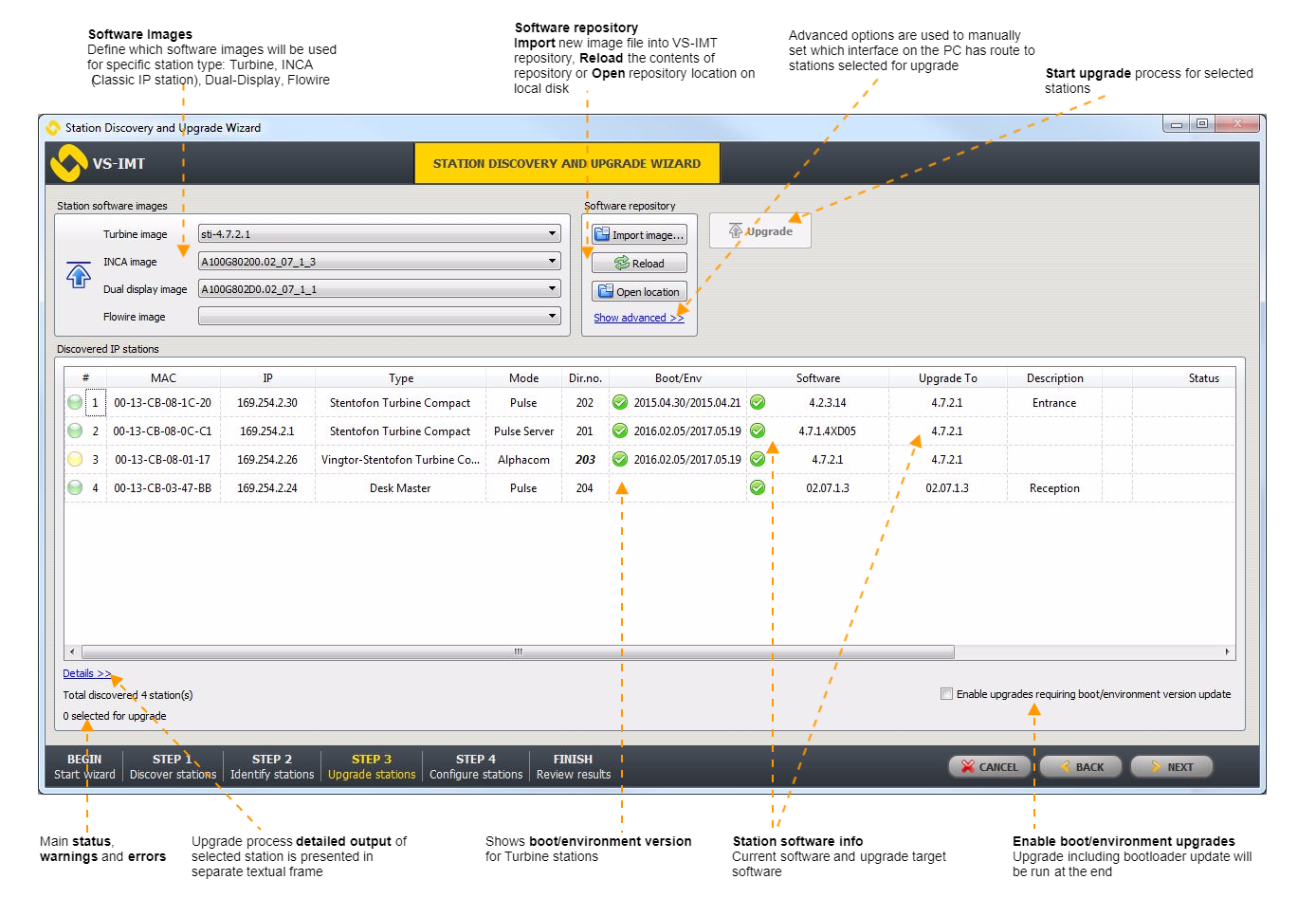Click the Boot/Env green checkmark for station 2
Screen dimensions: 1316x898
click(x=620, y=431)
